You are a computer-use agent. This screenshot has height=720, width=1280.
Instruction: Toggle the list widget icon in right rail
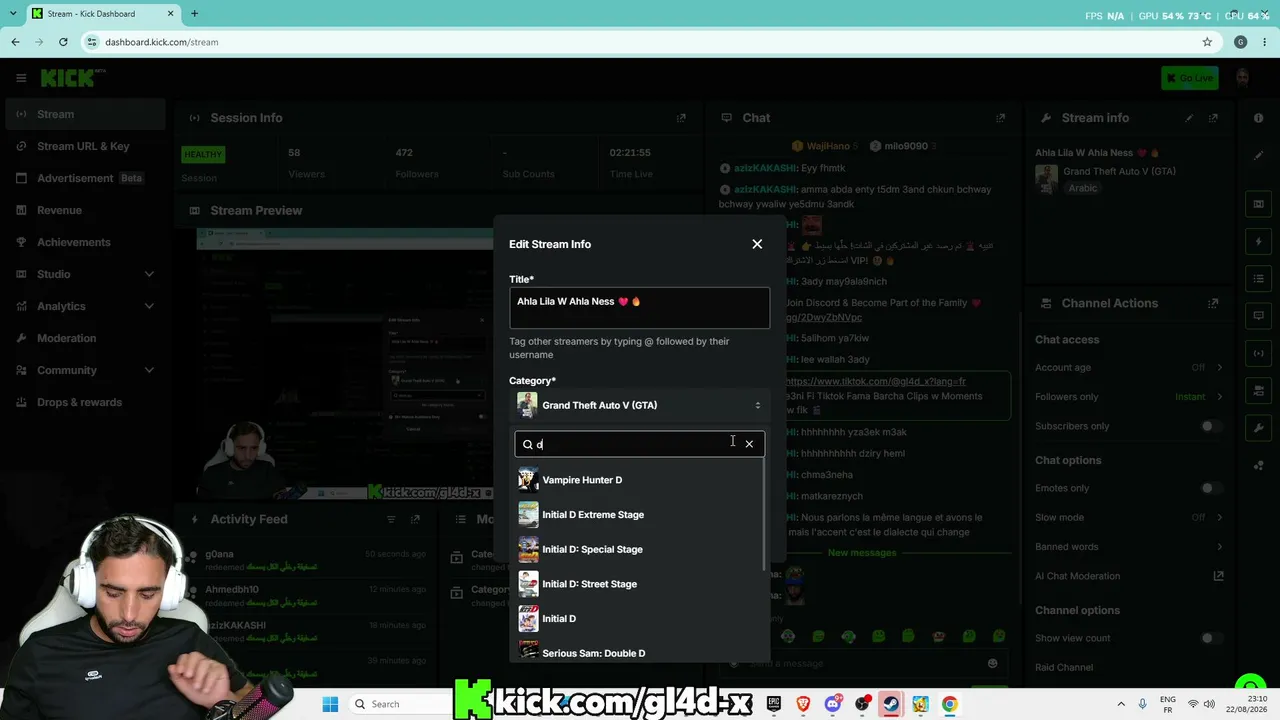pos(1259,278)
